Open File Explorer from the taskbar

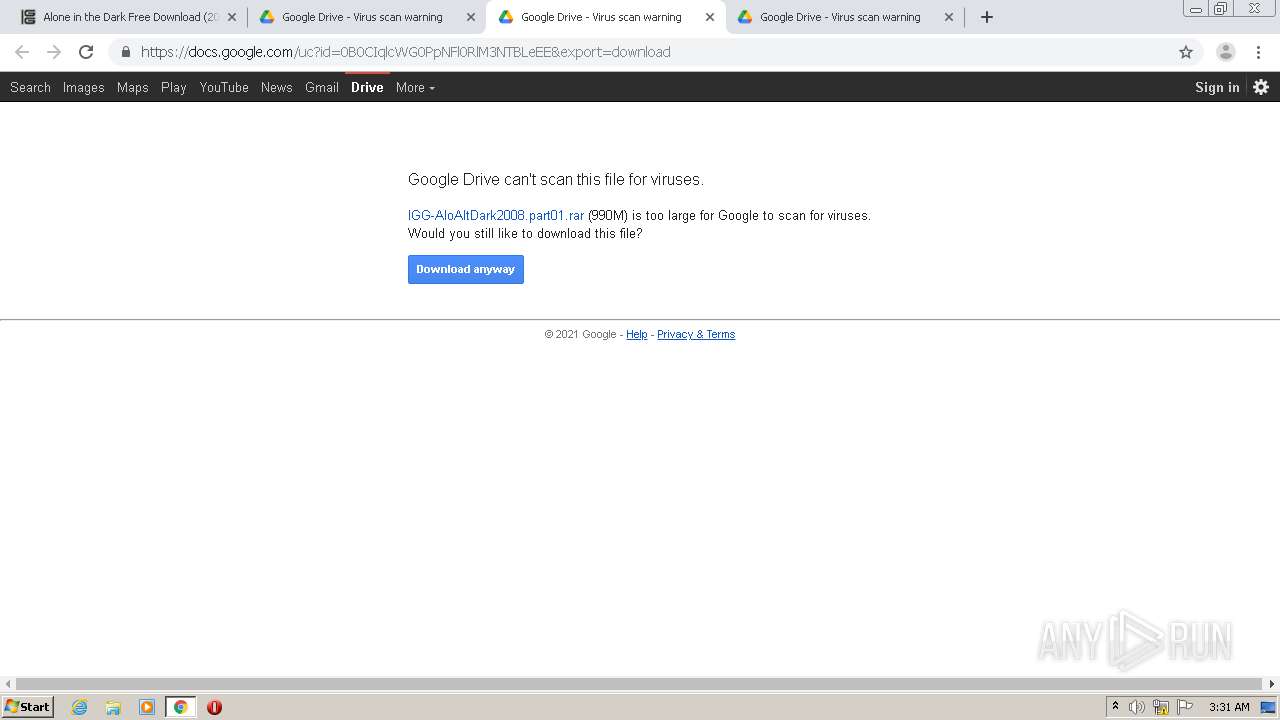coord(113,707)
